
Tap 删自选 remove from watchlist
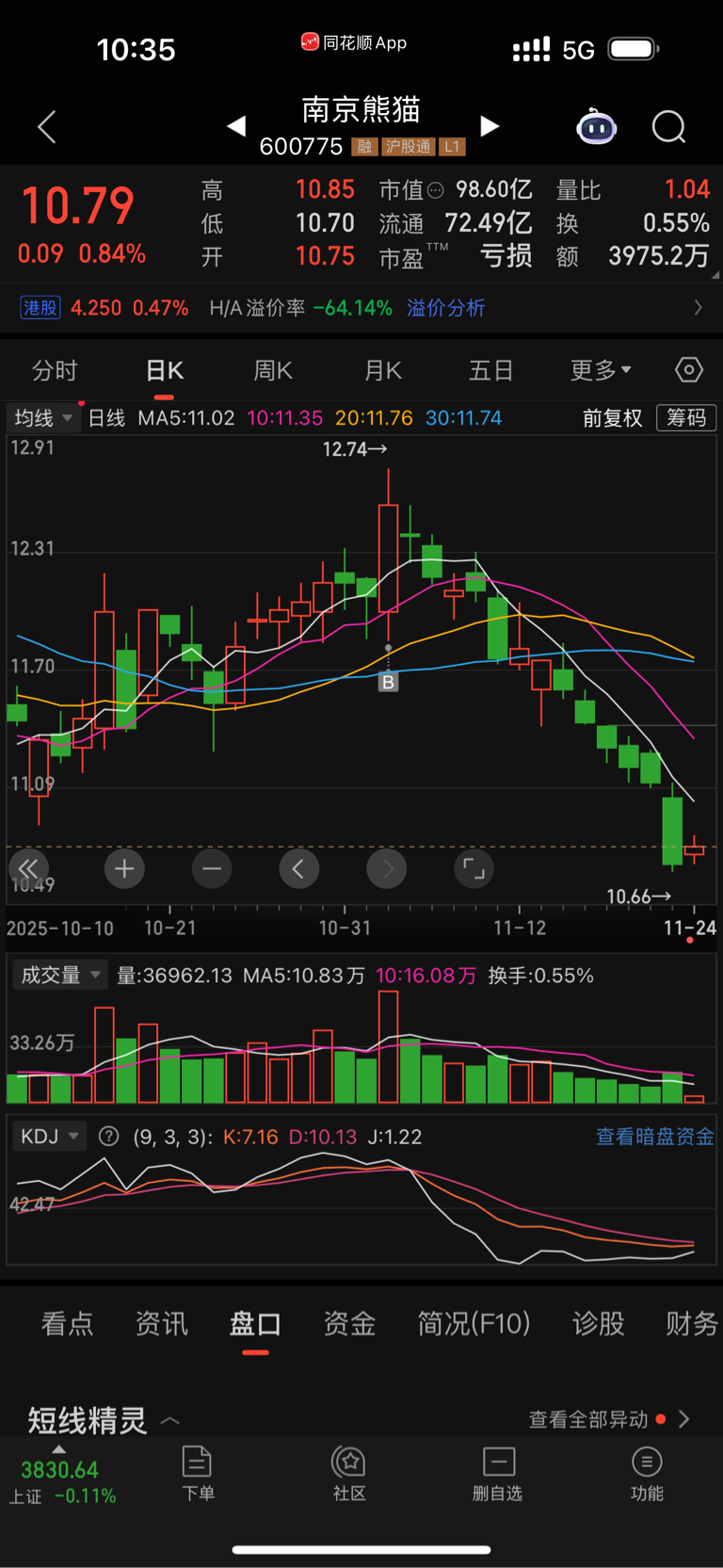497,1474
